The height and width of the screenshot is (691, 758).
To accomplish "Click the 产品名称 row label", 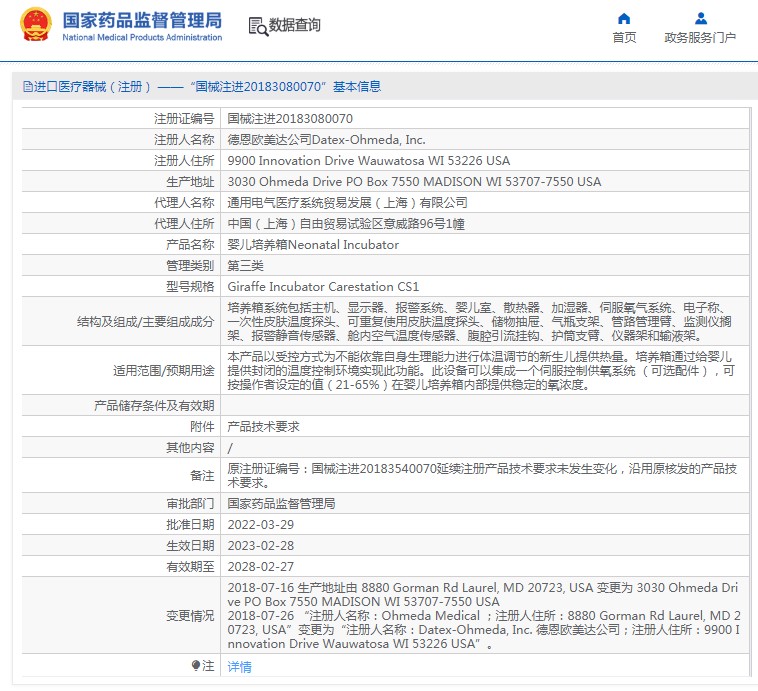I will point(190,245).
